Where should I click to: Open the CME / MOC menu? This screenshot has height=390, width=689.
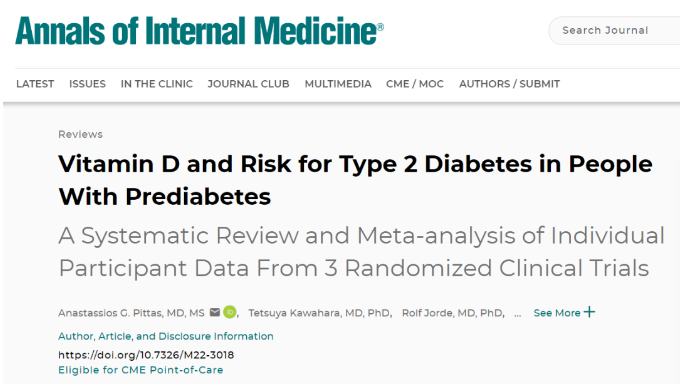(x=415, y=84)
